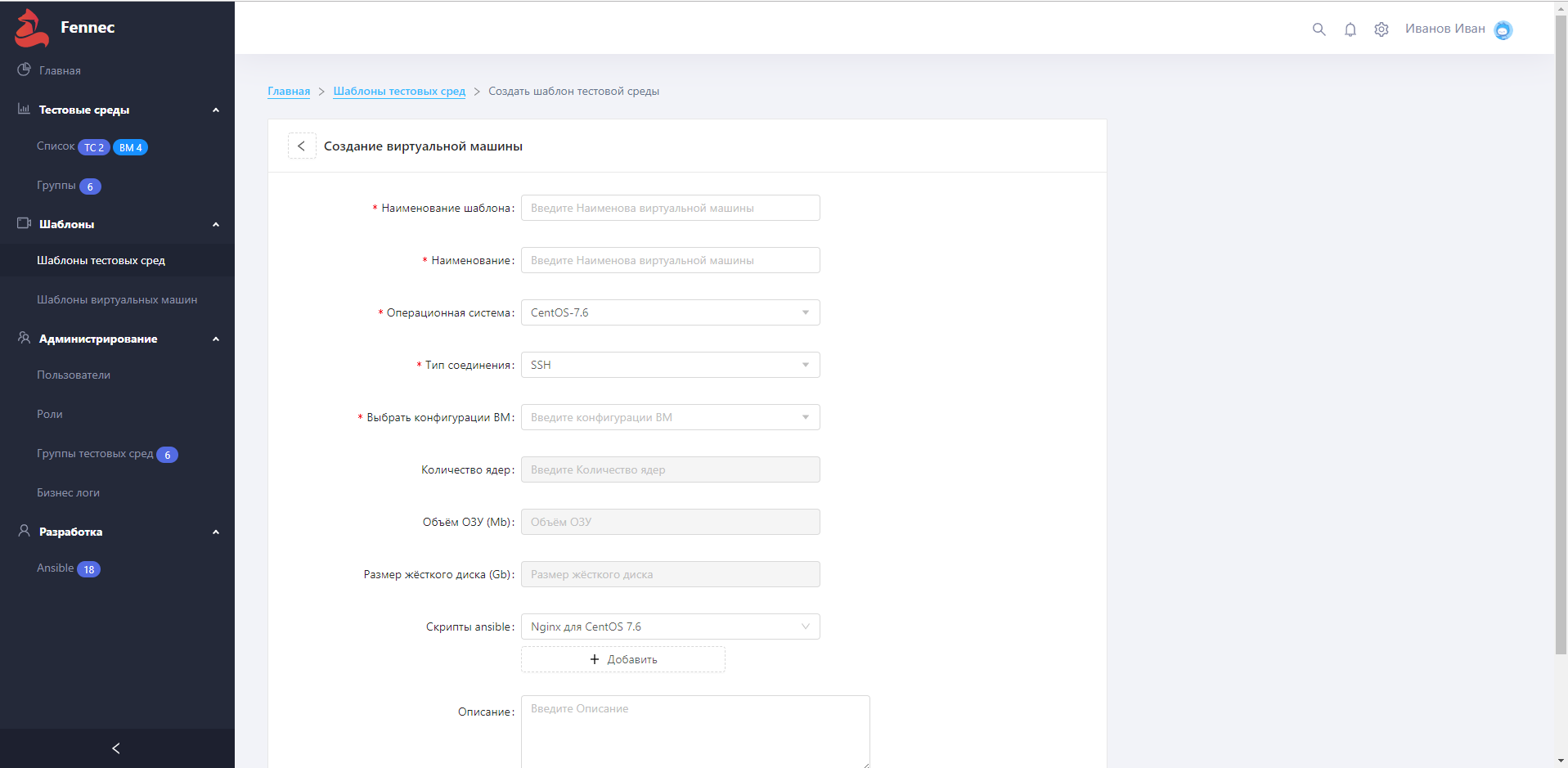This screenshot has height=768, width=1568.
Task: Click the Добавить button
Action: click(623, 659)
